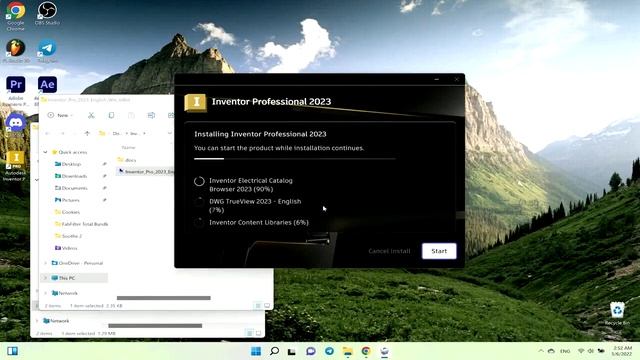Minimize the Inventor installer window
This screenshot has height=360, width=640.
(x=437, y=79)
